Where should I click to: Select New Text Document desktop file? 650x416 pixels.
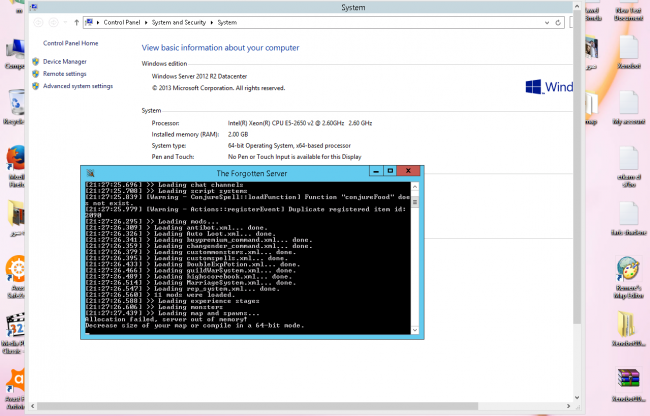pos(628,12)
